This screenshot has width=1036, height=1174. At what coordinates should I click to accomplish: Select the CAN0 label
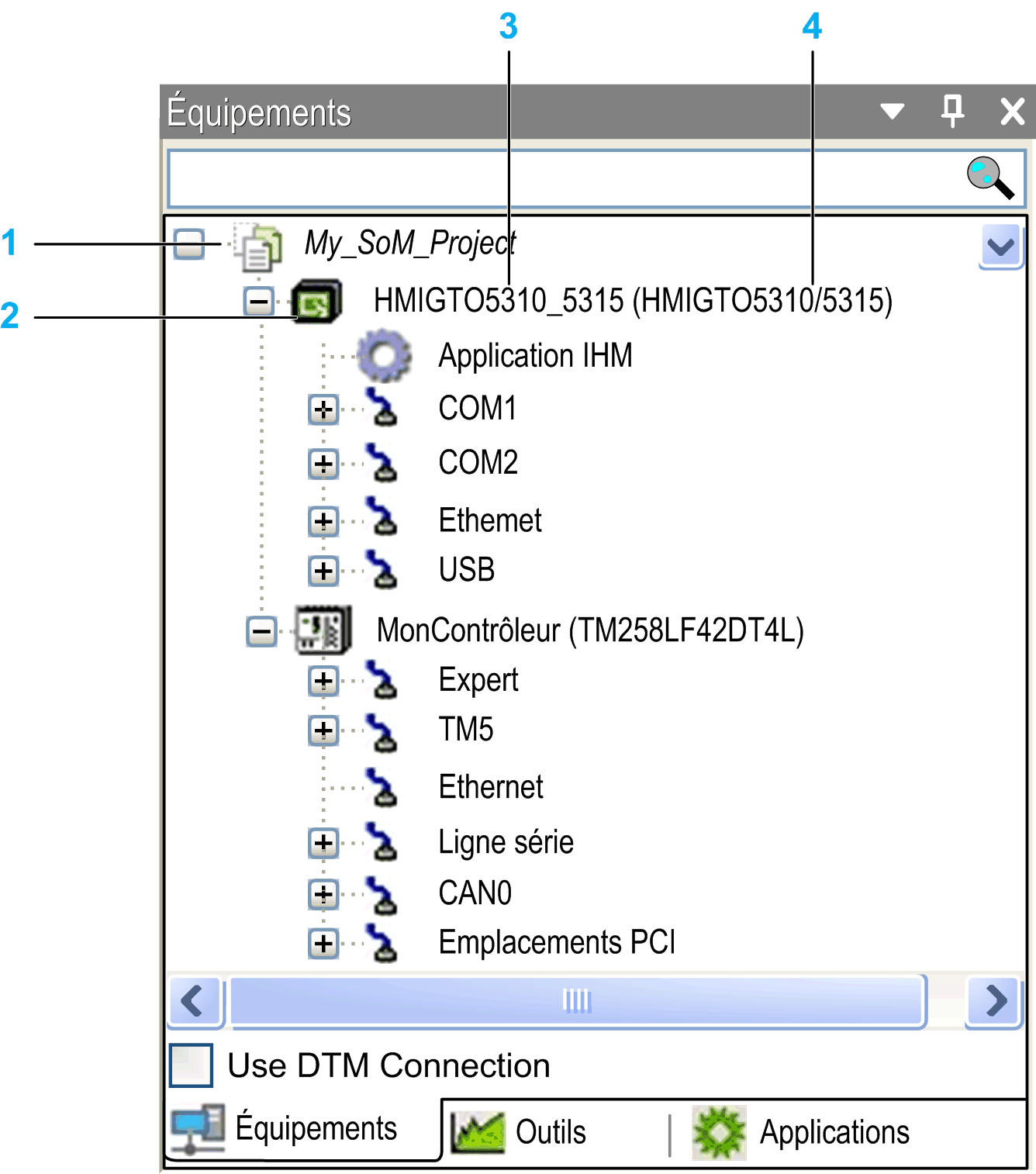[475, 893]
